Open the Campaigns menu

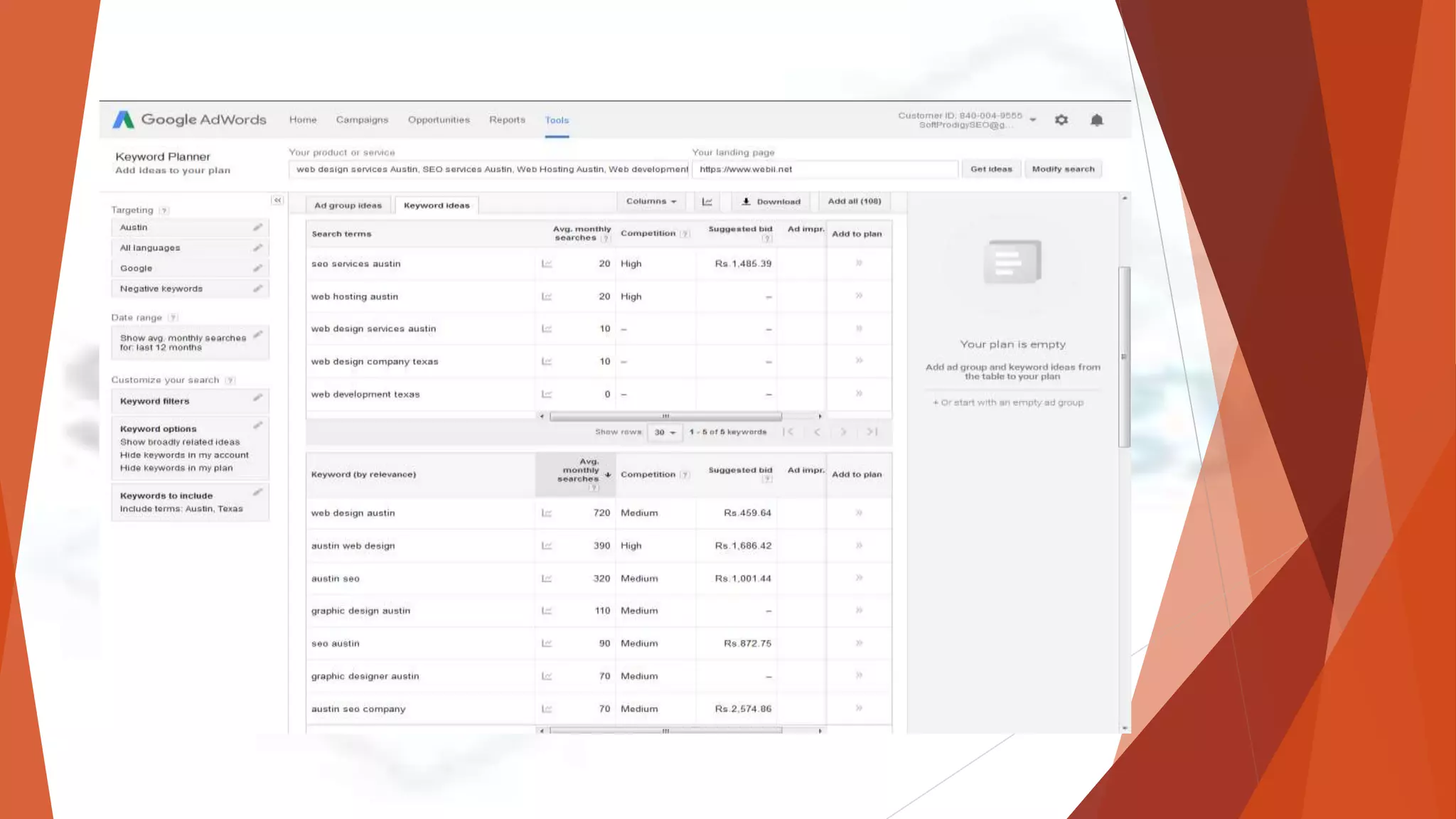coord(362,120)
